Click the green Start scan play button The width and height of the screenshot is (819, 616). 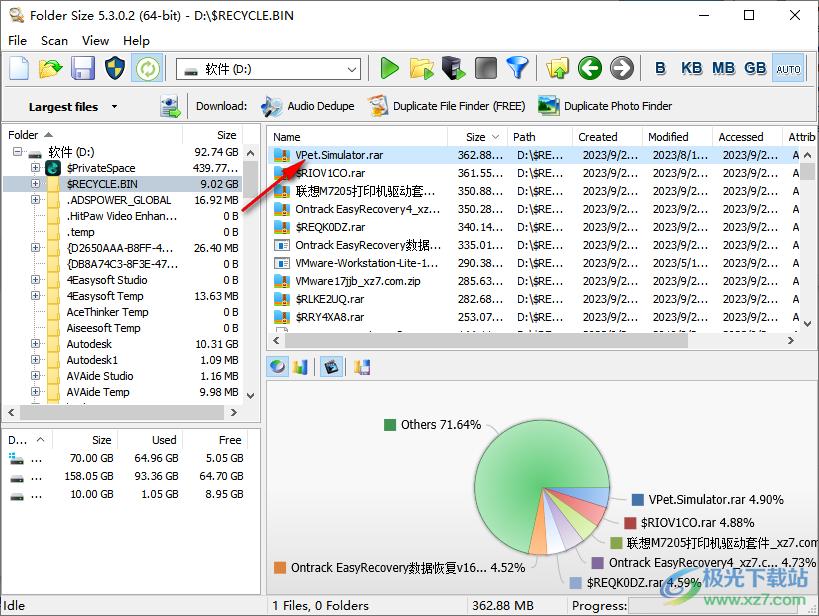pyautogui.click(x=390, y=68)
